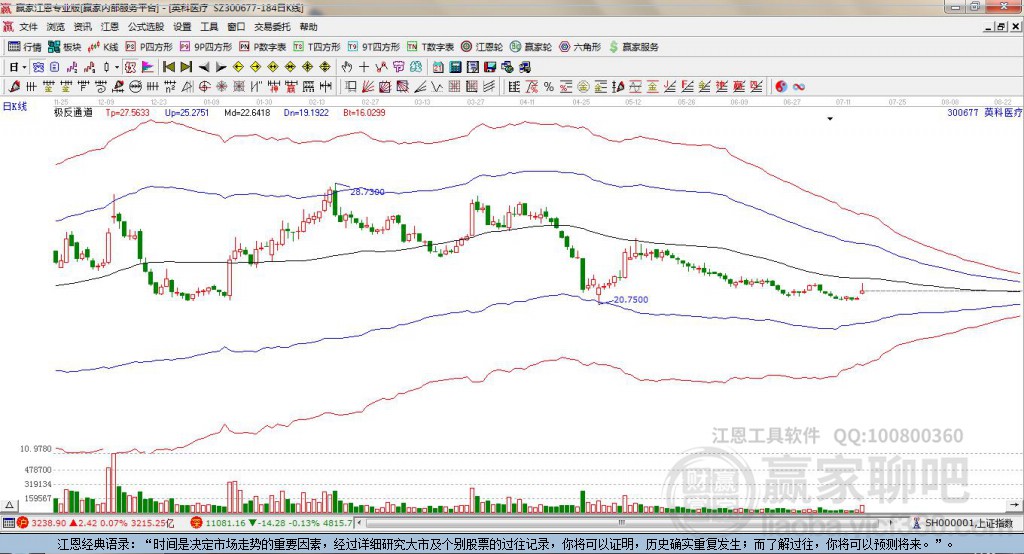Open the 浏览 menu

click(56, 27)
